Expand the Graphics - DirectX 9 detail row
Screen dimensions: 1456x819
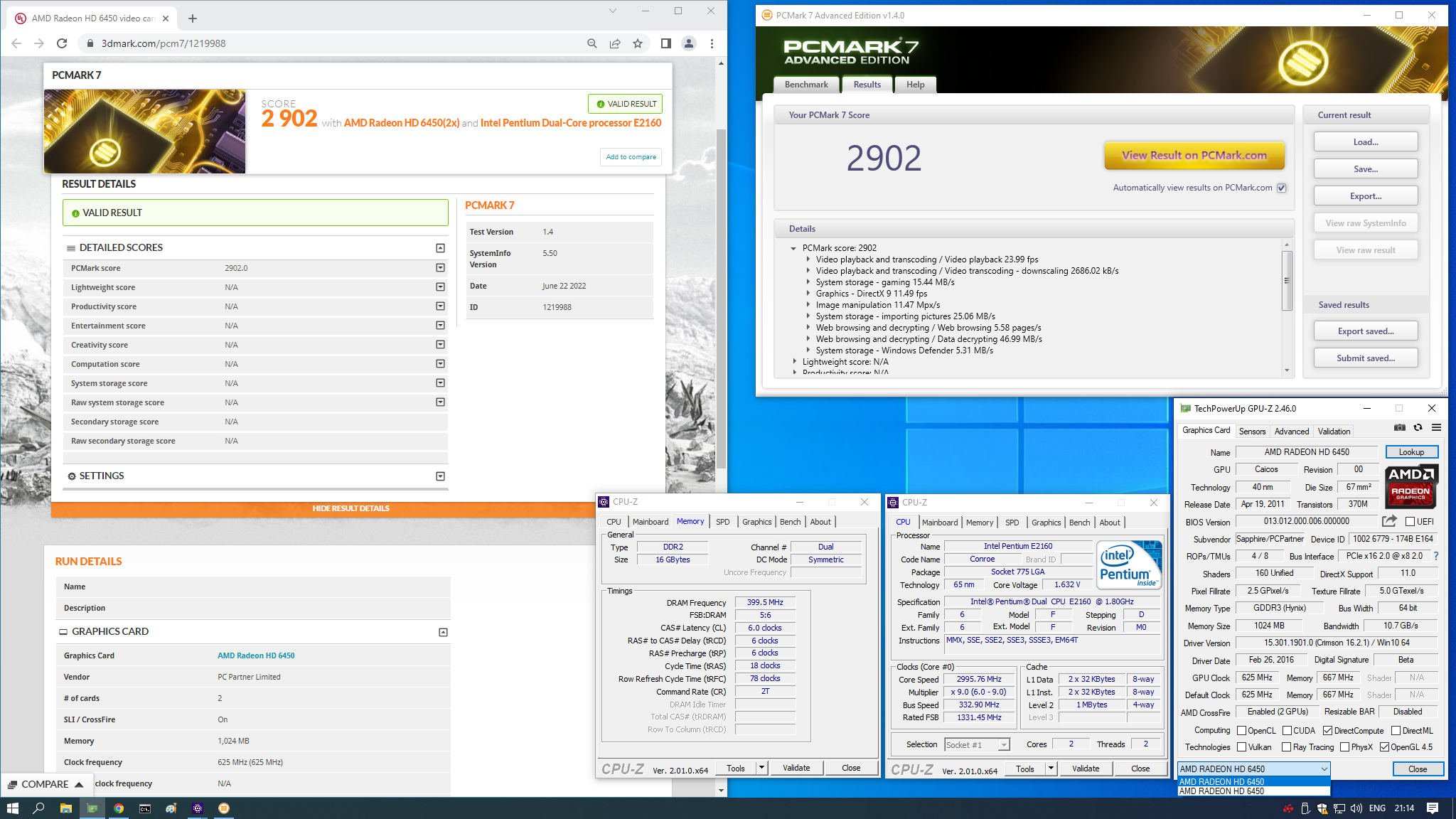(808, 294)
